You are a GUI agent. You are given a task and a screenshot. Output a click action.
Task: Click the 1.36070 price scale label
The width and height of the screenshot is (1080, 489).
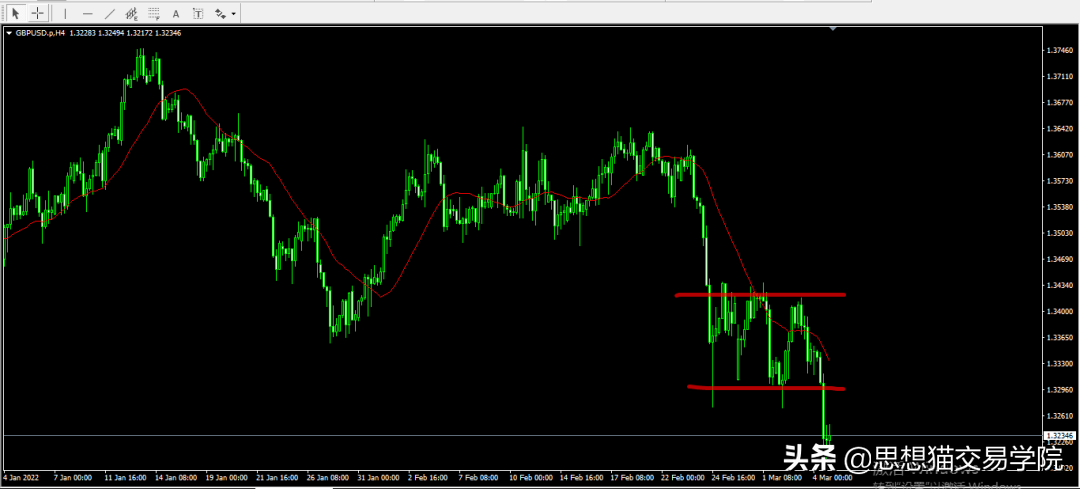click(x=1059, y=155)
